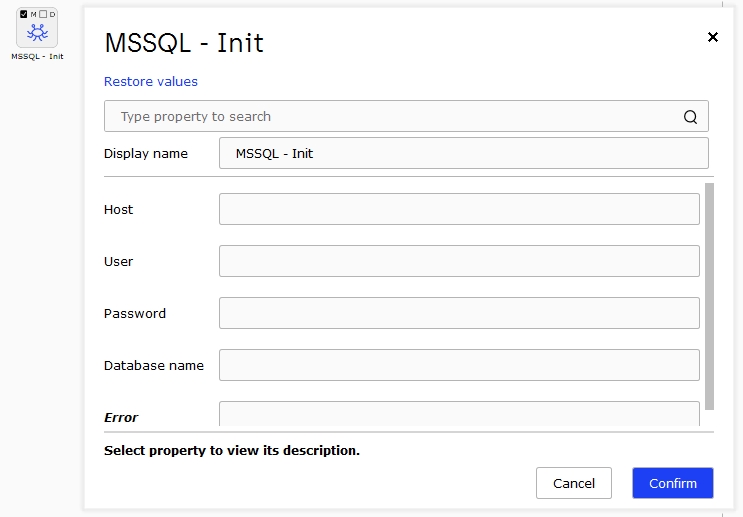Click the Restore values link
Image resolution: width=743 pixels, height=517 pixels.
(151, 82)
